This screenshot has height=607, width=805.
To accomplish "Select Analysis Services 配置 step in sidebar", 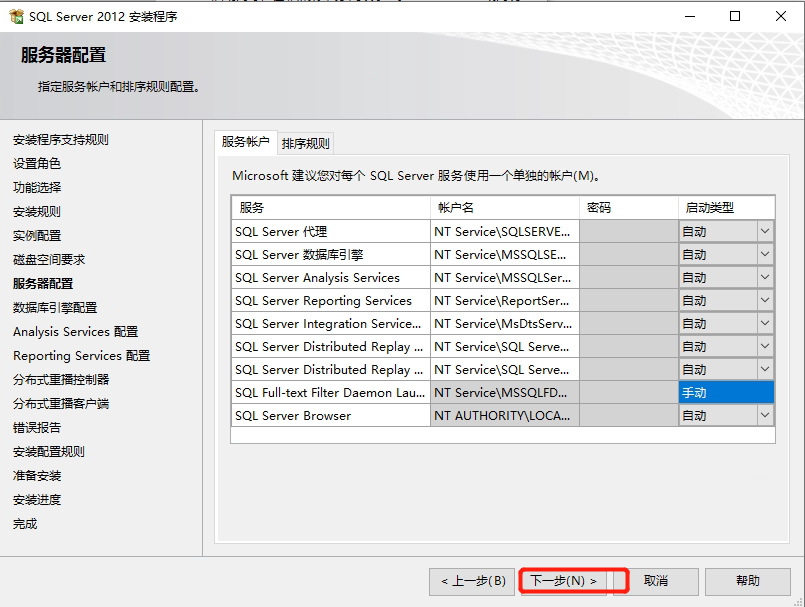I will coord(75,332).
